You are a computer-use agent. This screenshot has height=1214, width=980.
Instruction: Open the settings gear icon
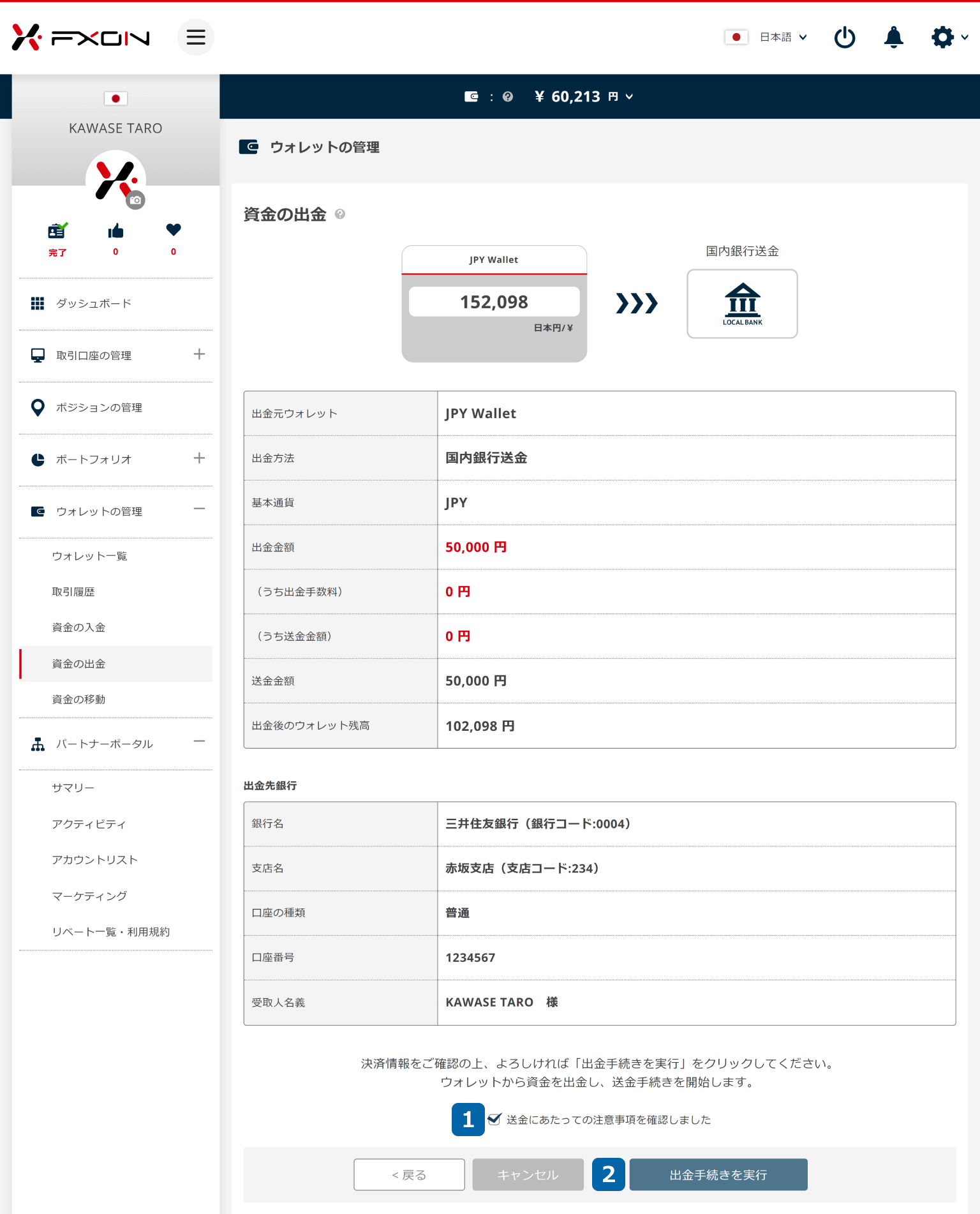coord(942,37)
